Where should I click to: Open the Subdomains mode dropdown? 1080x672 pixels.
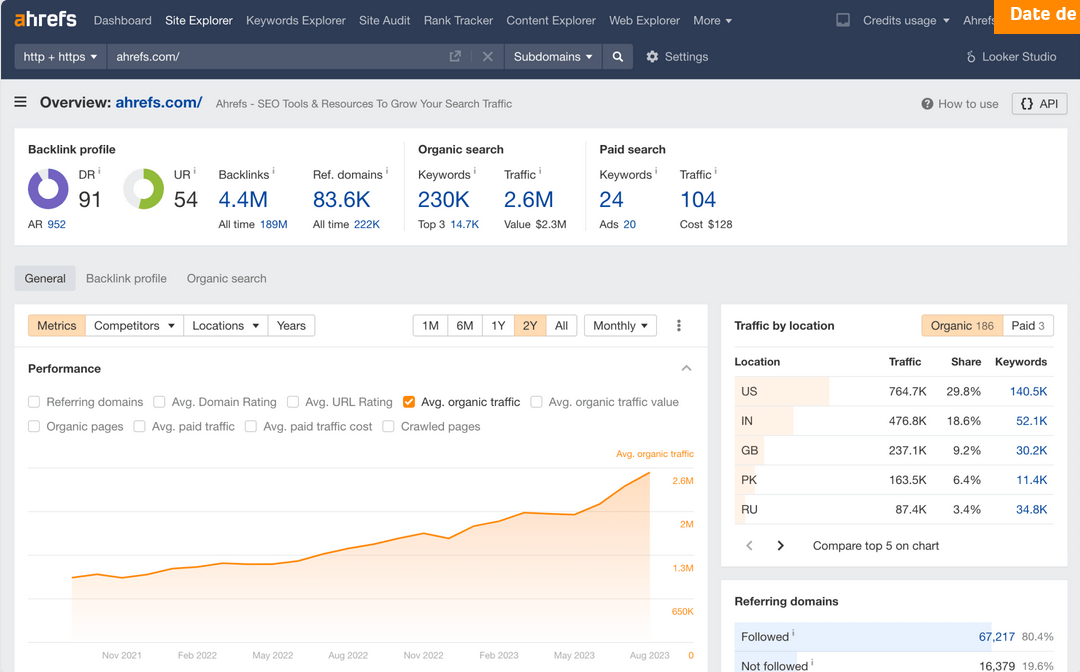tap(553, 57)
